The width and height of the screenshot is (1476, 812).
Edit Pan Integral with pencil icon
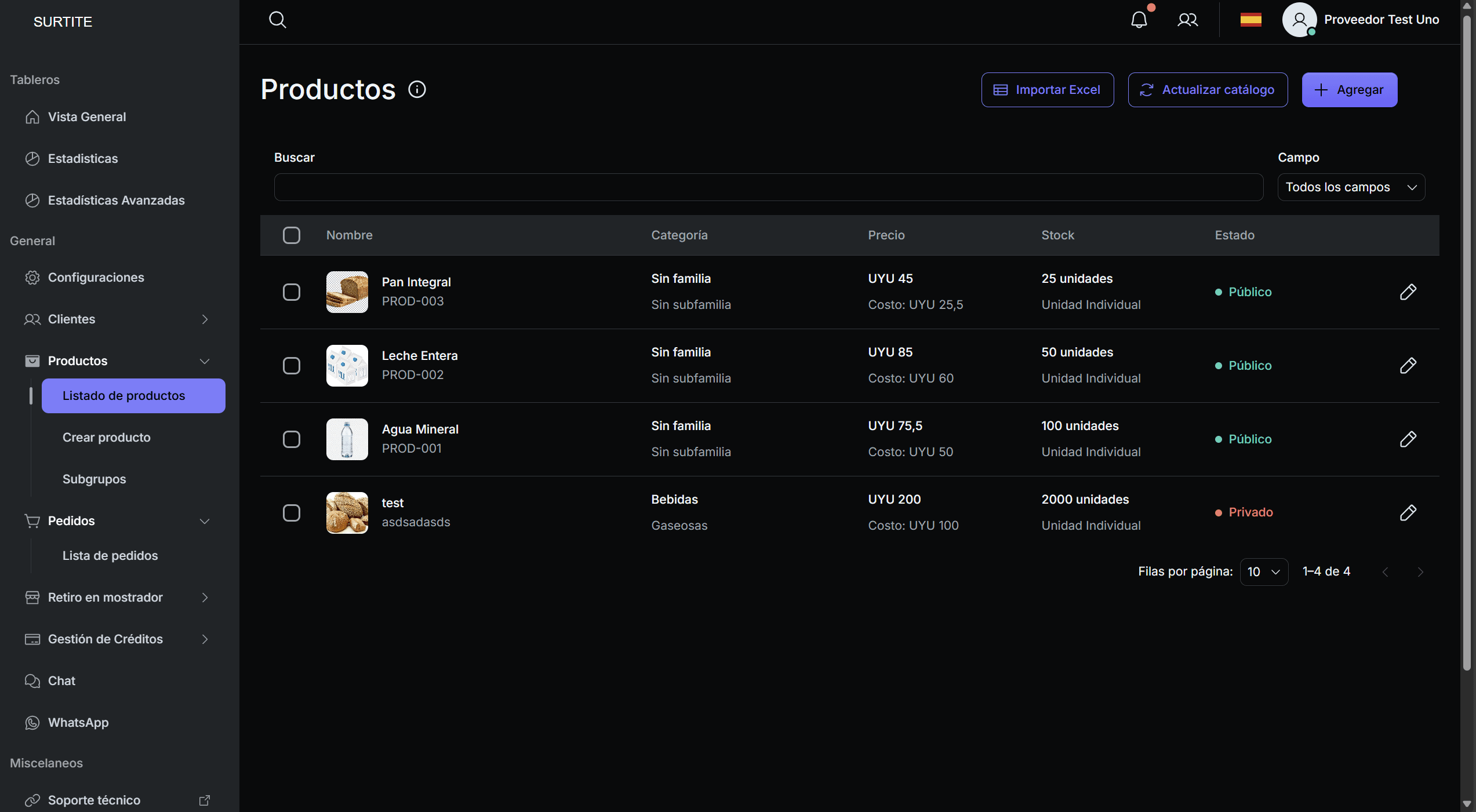pyautogui.click(x=1408, y=292)
